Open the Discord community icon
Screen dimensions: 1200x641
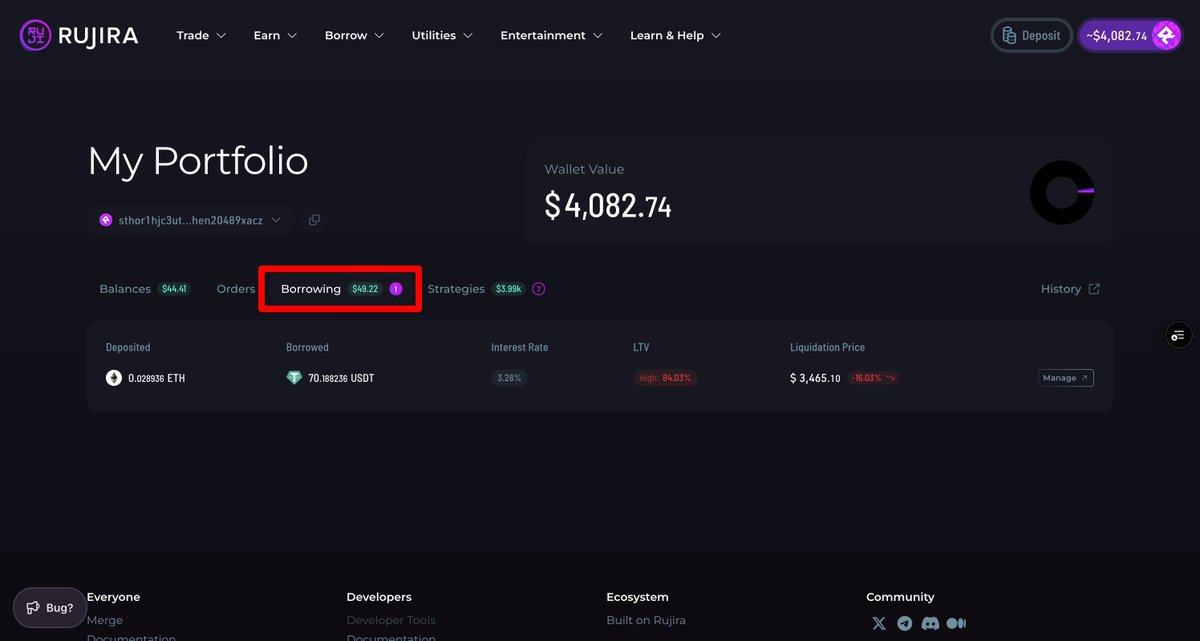pos(930,623)
